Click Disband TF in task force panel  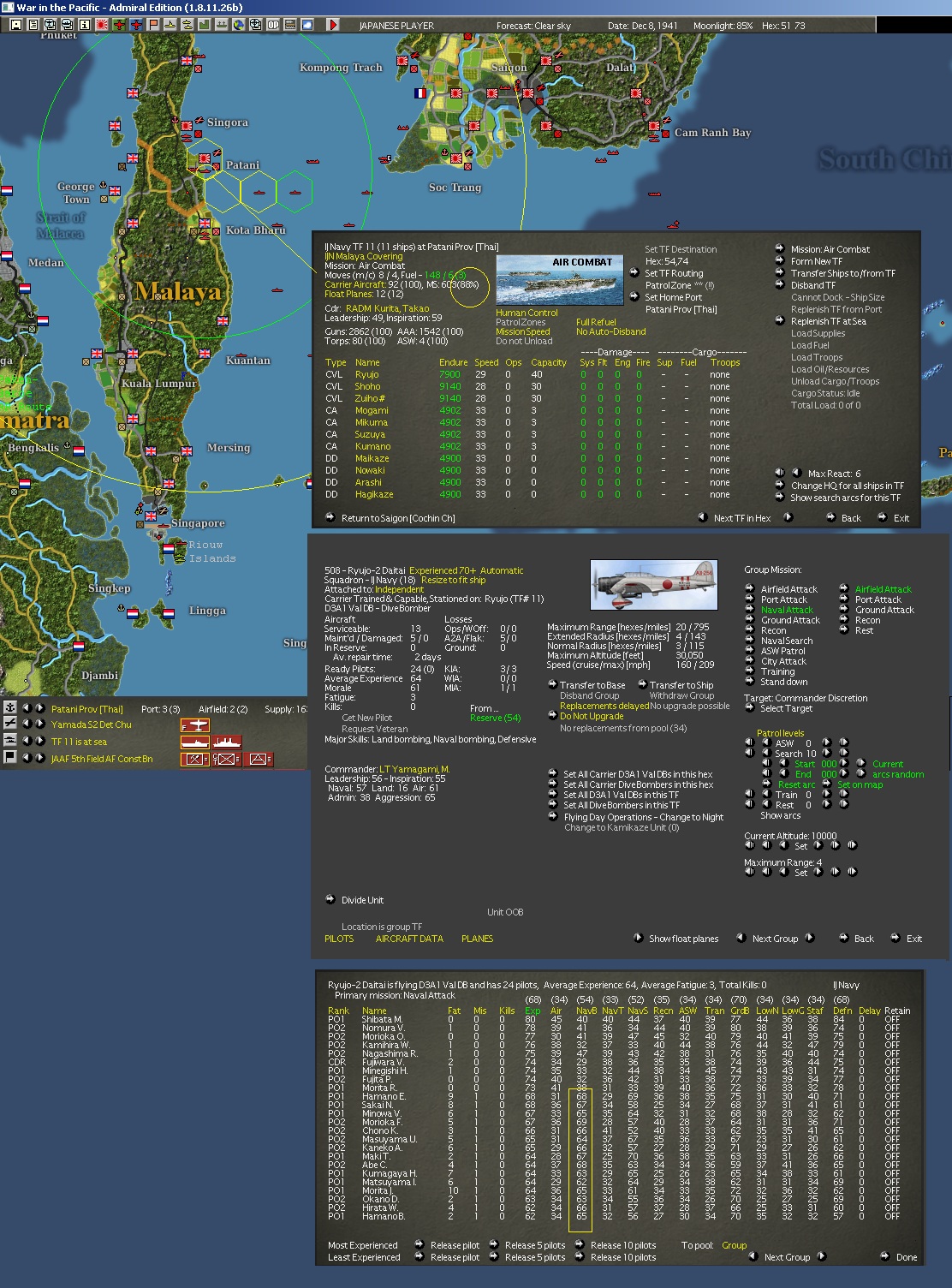pyautogui.click(x=780, y=285)
